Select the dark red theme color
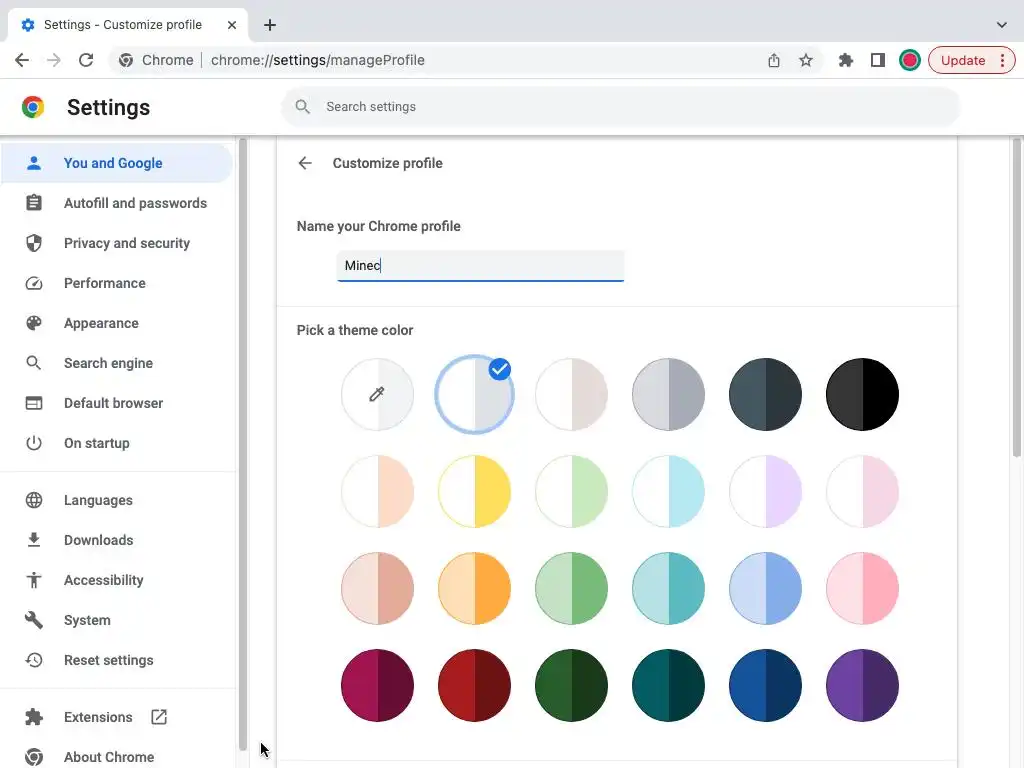Screen dimensions: 1024x768 point(475,685)
